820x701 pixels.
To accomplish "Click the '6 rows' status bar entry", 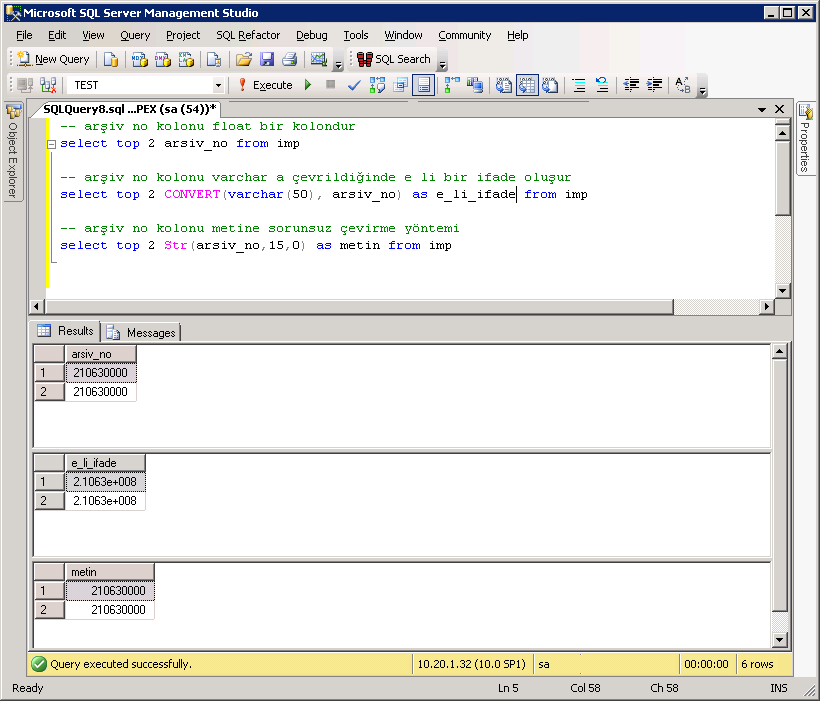I will pyautogui.click(x=757, y=664).
